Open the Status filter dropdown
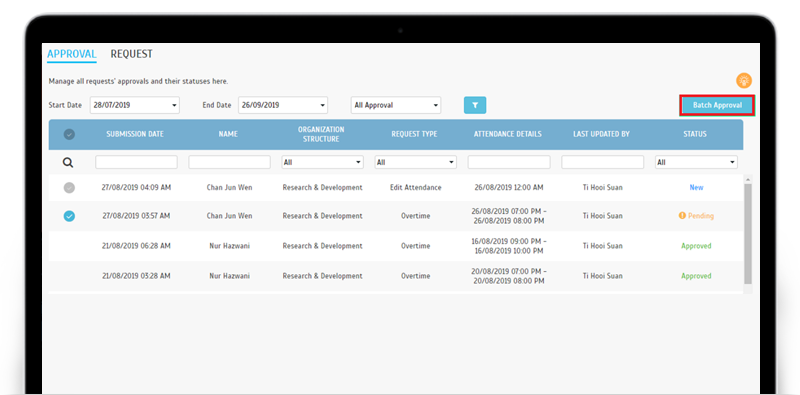The width and height of the screenshot is (800, 395). (696, 162)
